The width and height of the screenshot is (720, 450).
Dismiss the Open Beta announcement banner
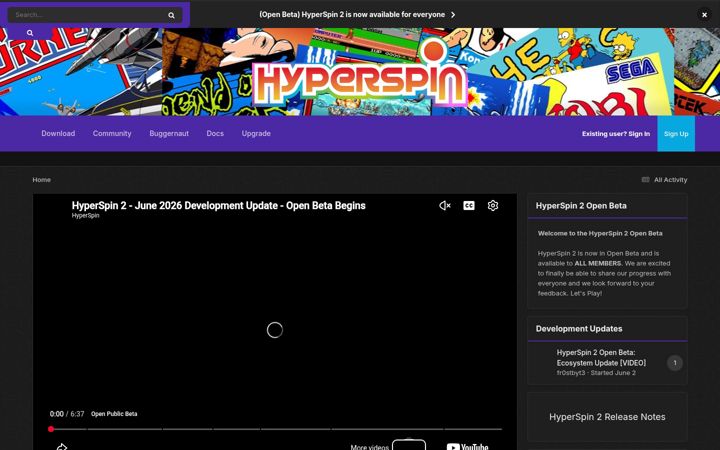point(704,15)
